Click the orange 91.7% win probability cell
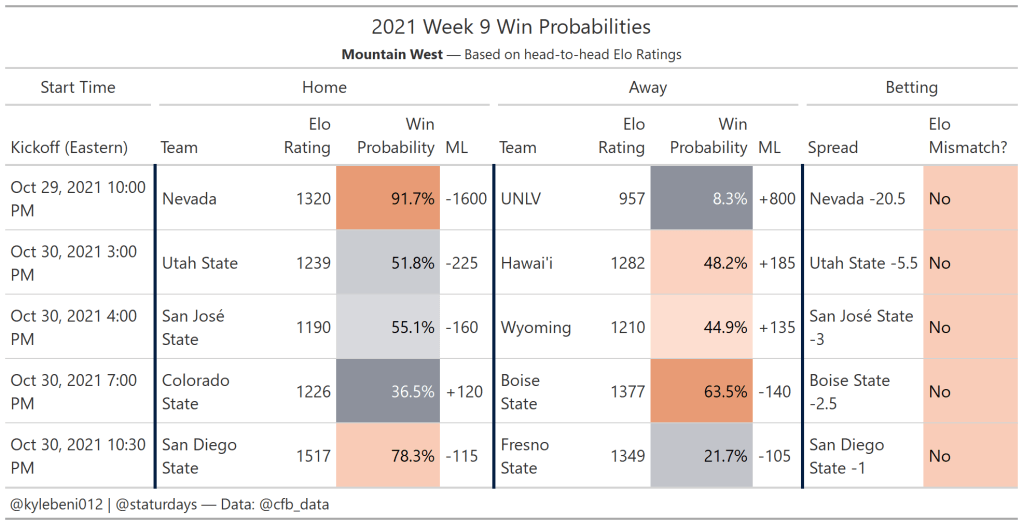Image resolution: width=1023 pixels, height=525 pixels. (388, 199)
